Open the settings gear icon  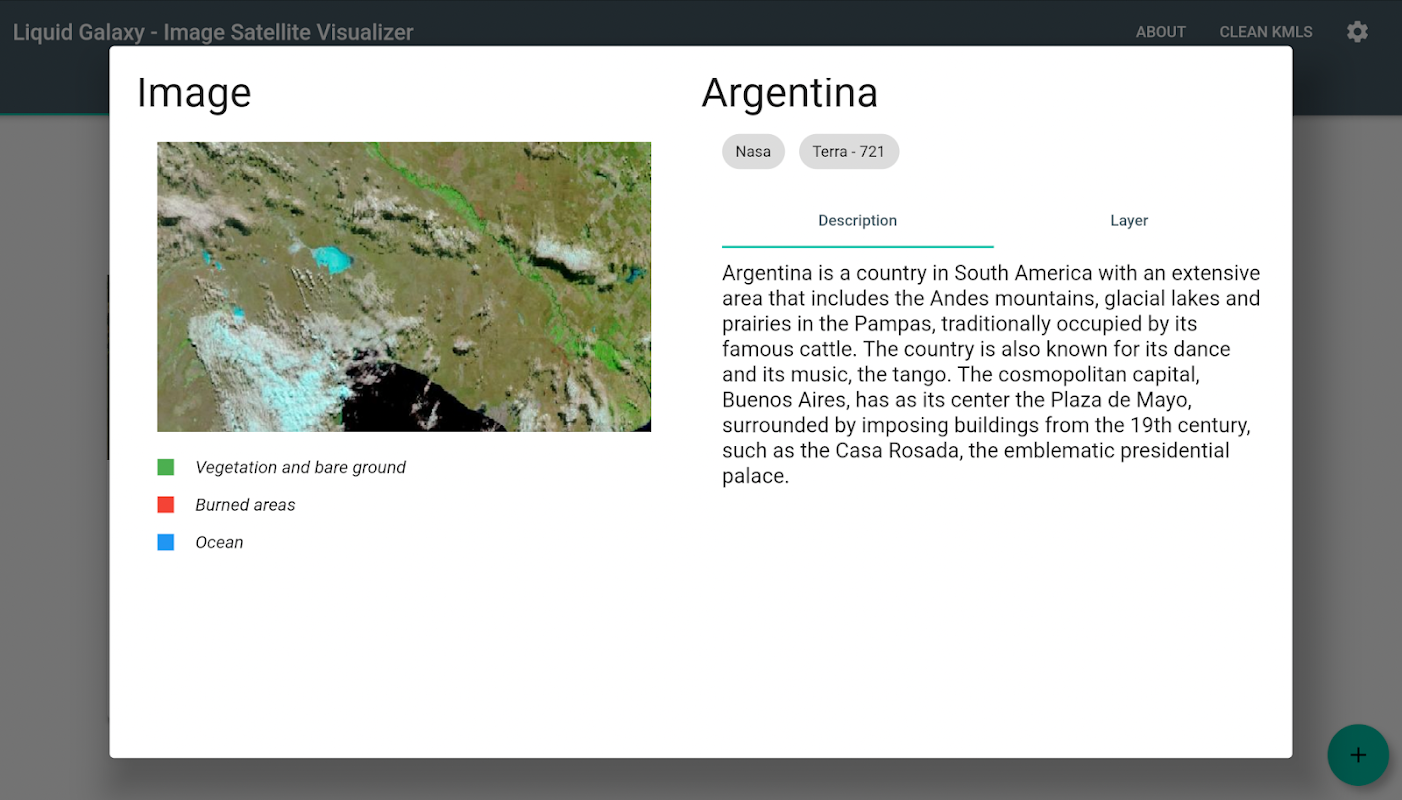(x=1357, y=32)
